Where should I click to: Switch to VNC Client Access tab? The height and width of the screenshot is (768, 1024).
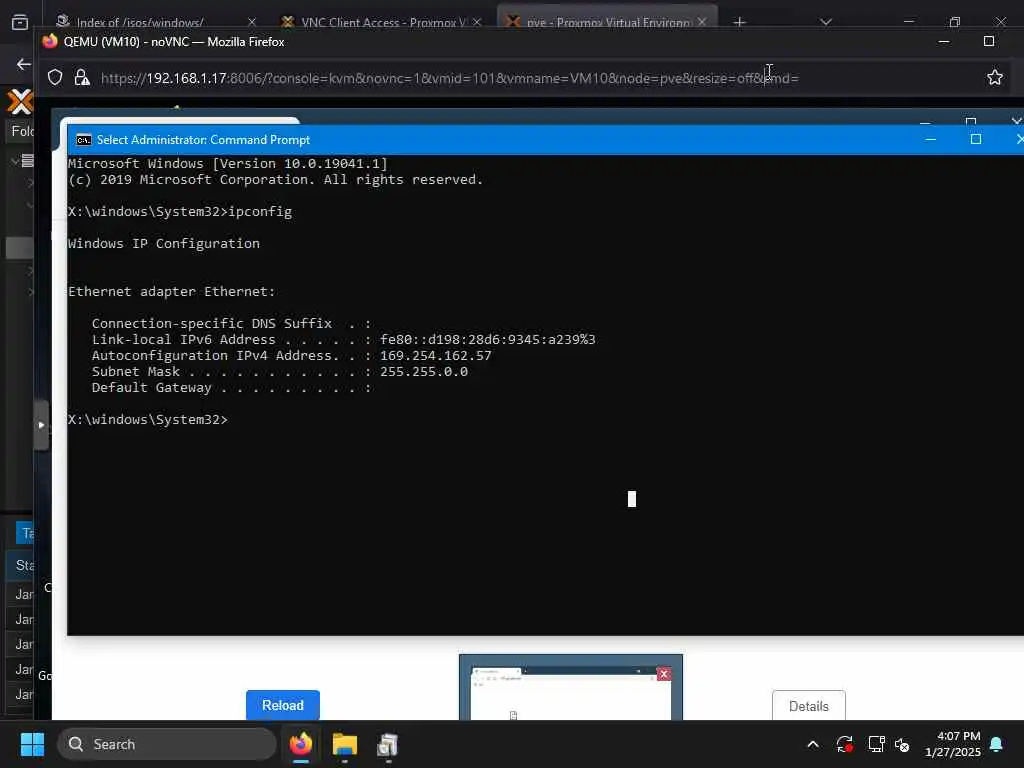pyautogui.click(x=383, y=22)
